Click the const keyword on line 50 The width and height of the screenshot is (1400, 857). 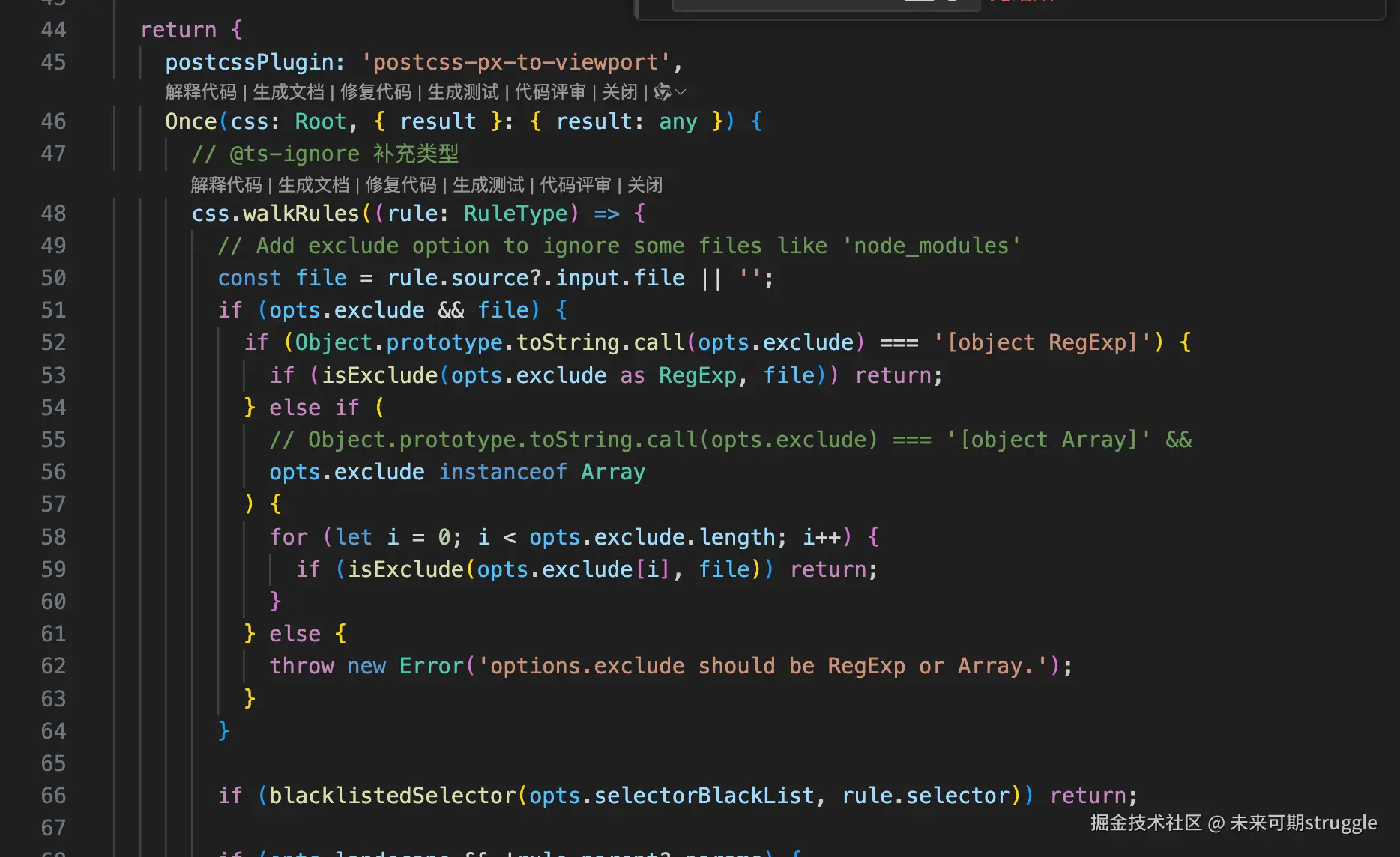click(x=250, y=278)
